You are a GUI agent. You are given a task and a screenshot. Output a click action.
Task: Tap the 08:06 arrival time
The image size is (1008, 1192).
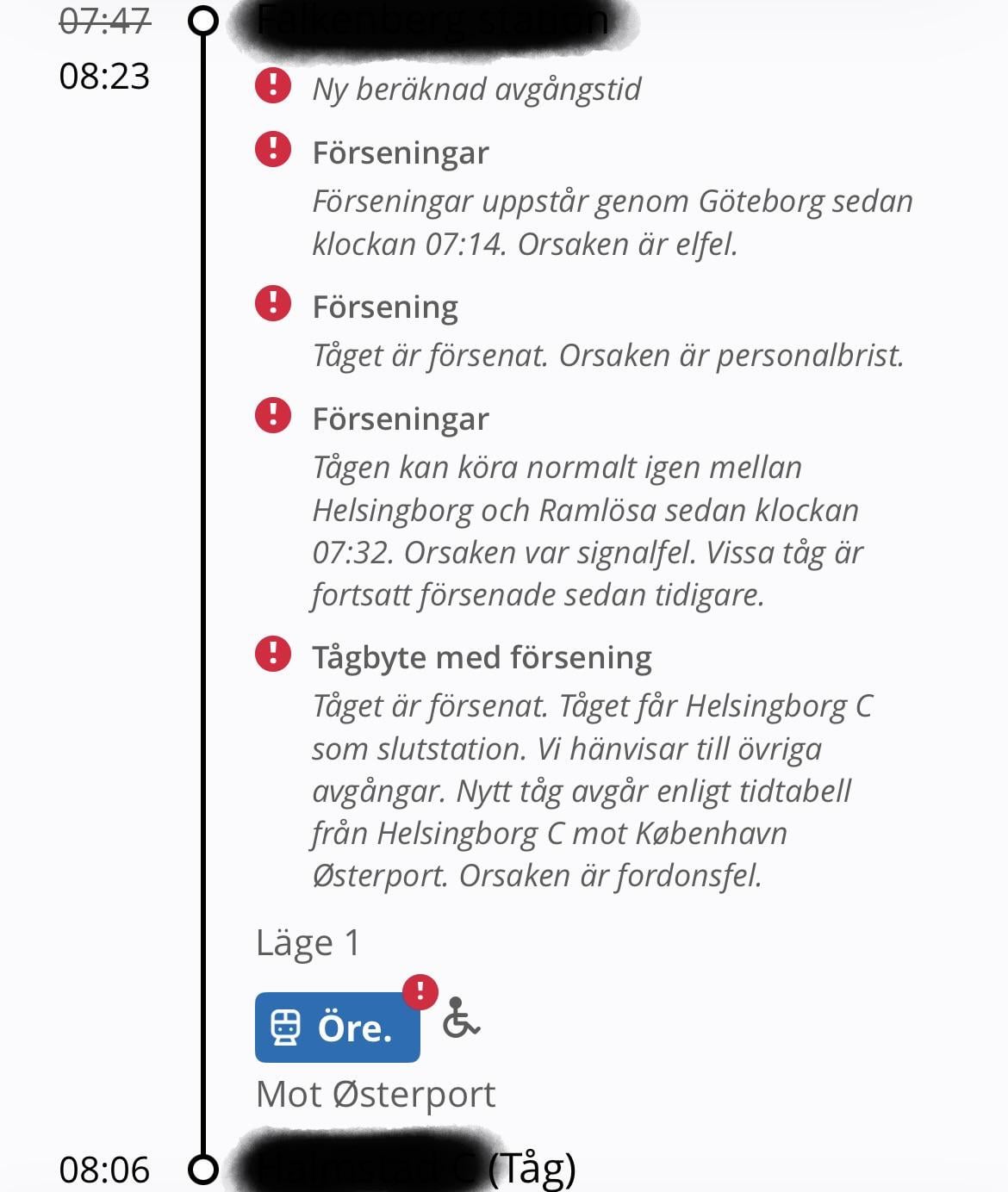coord(105,1170)
